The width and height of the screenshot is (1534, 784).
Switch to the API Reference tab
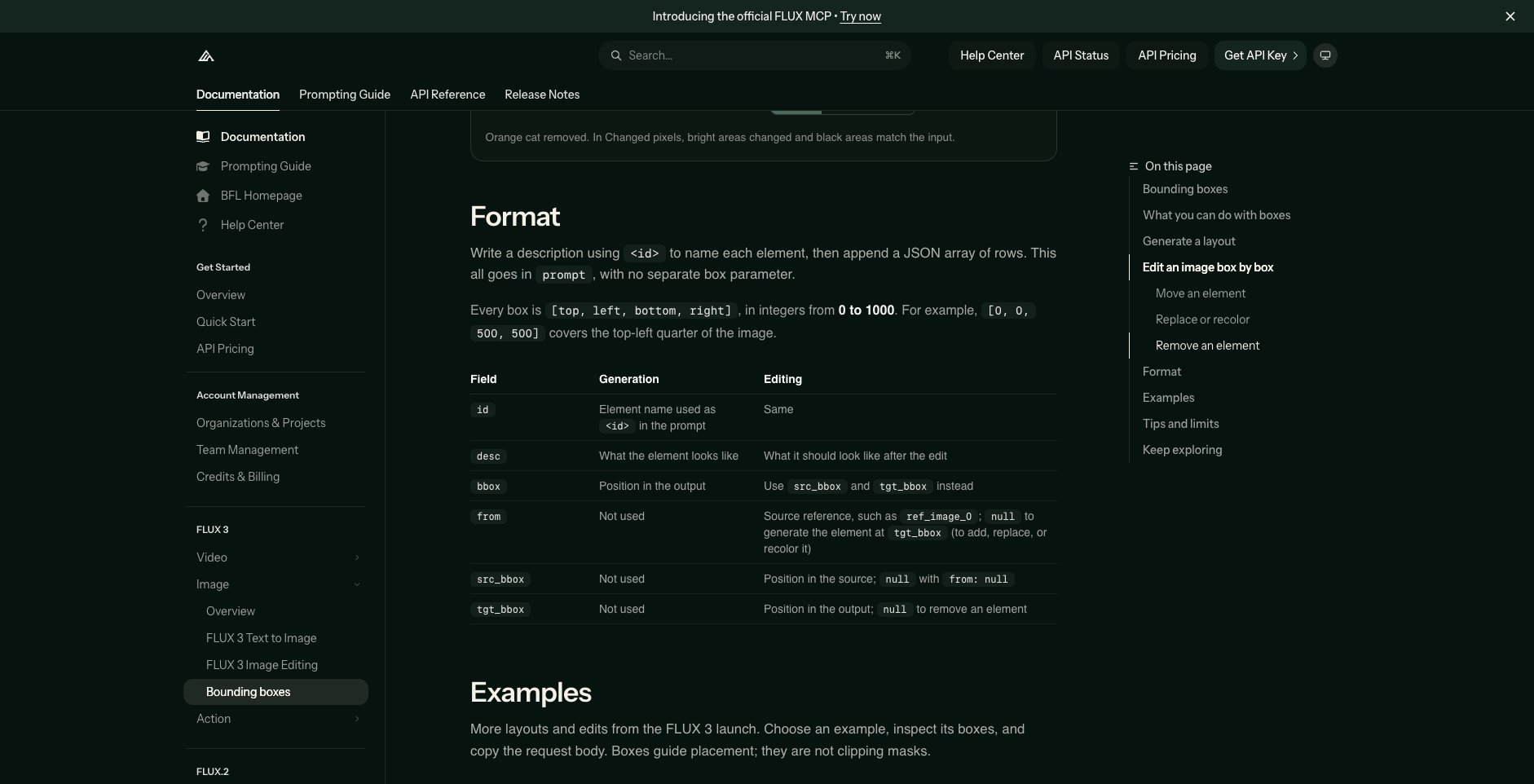point(447,95)
